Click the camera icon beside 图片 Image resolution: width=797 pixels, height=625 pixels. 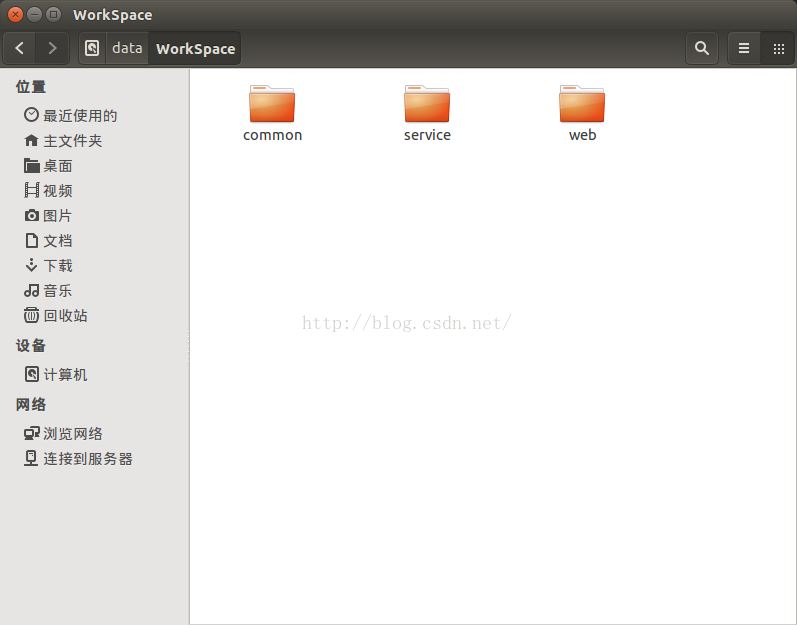tap(32, 215)
